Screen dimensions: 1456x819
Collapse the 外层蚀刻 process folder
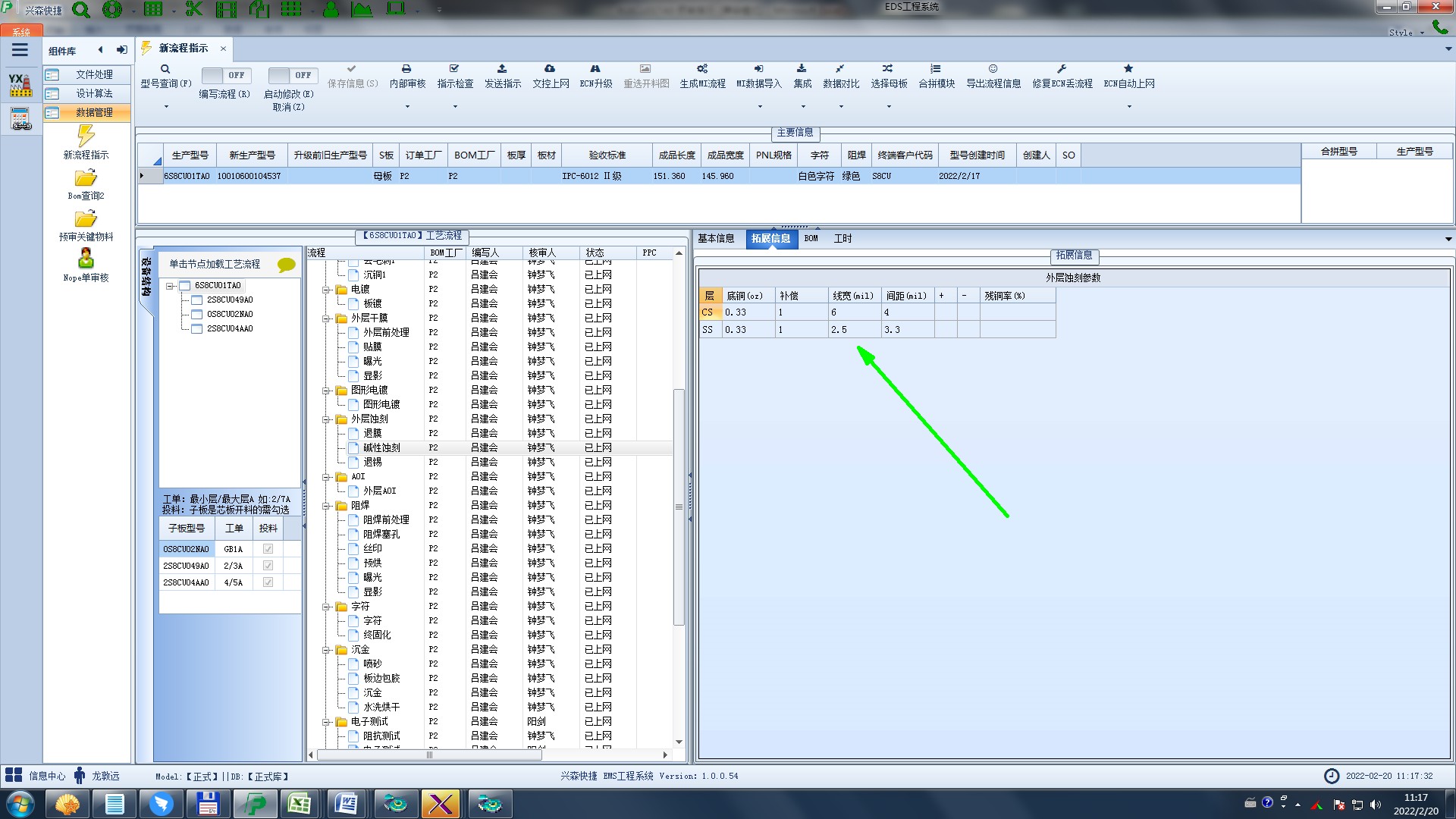point(326,419)
